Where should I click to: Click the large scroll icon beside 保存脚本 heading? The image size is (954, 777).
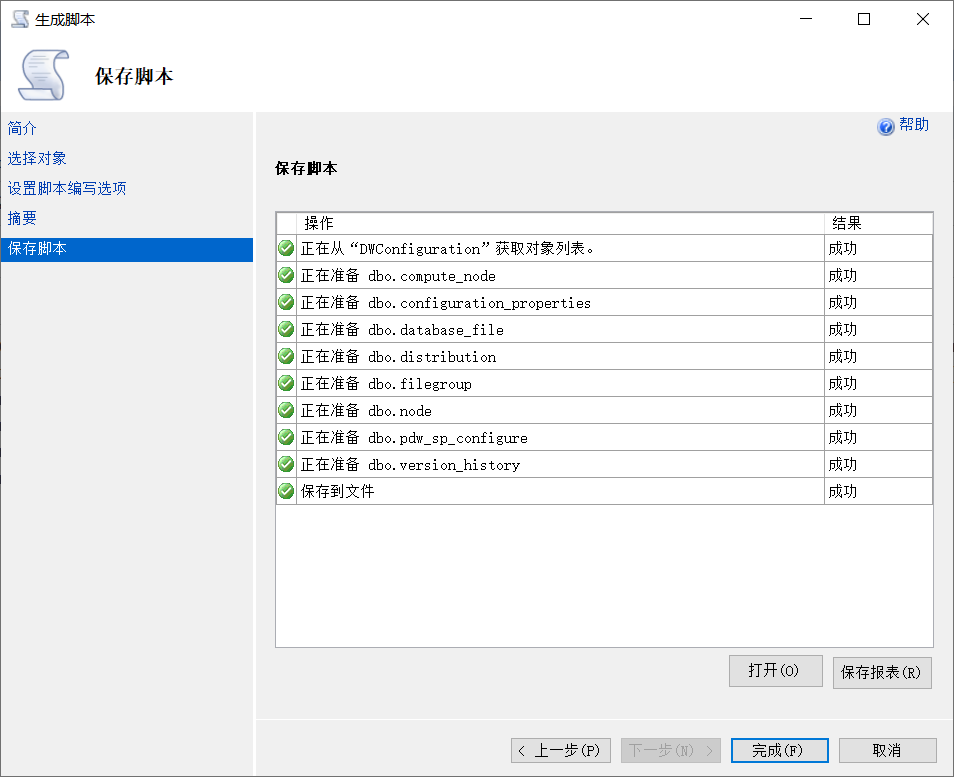click(x=43, y=75)
